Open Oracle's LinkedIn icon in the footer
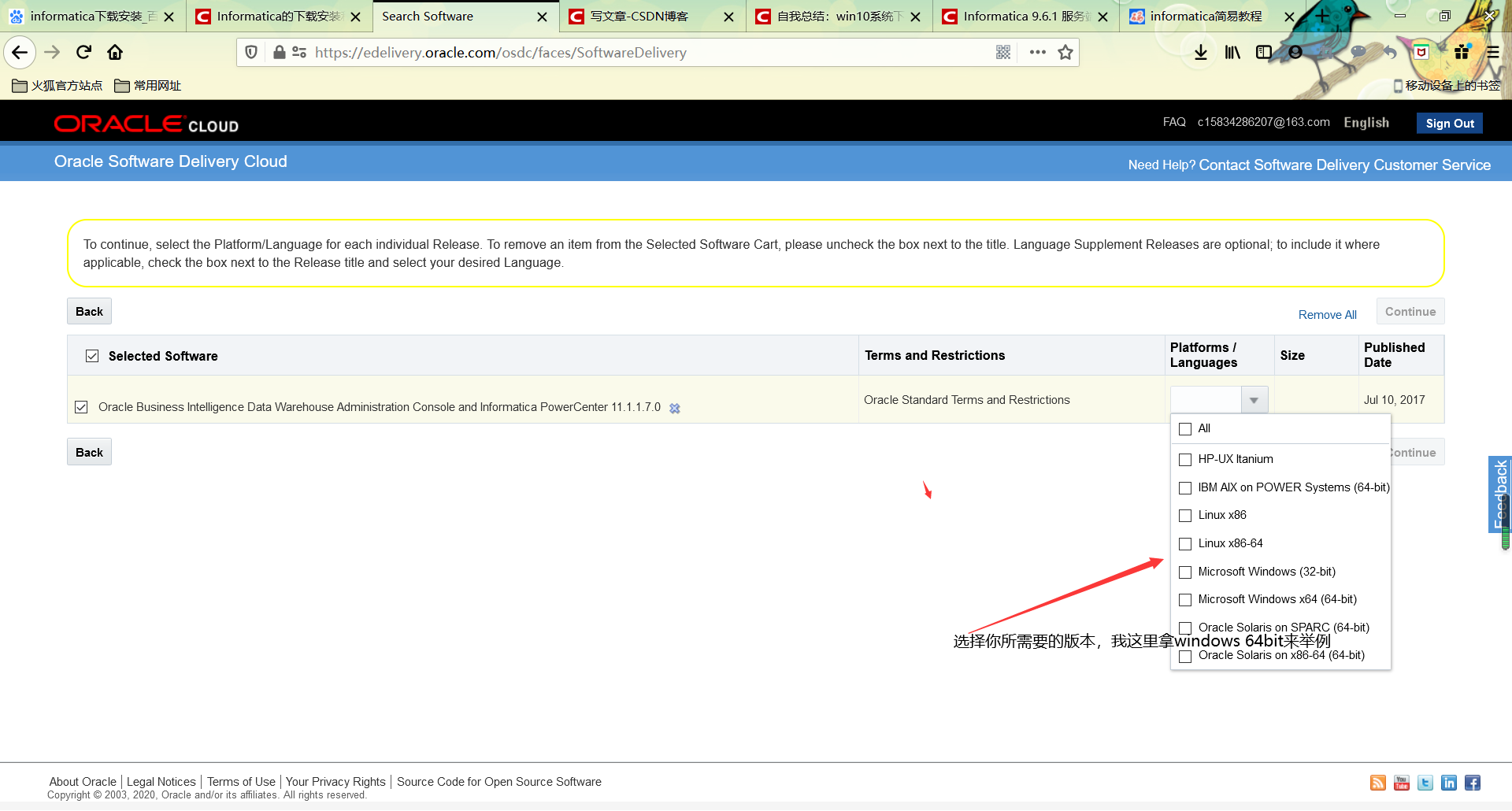 [1449, 783]
